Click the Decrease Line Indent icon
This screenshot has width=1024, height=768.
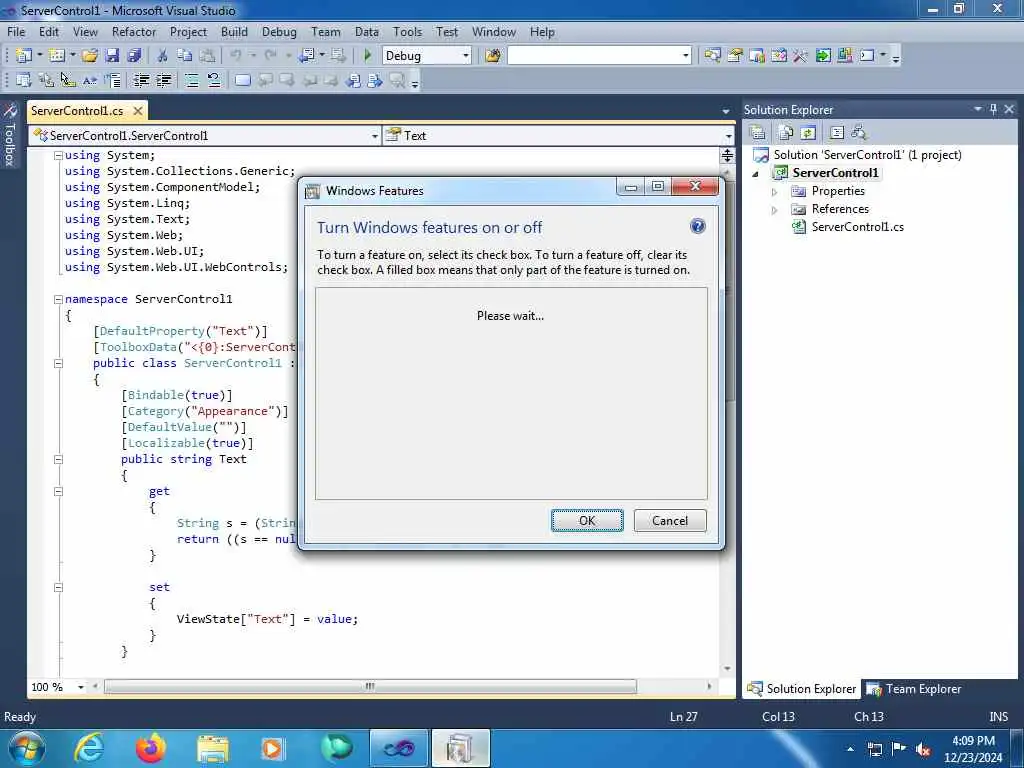141,80
